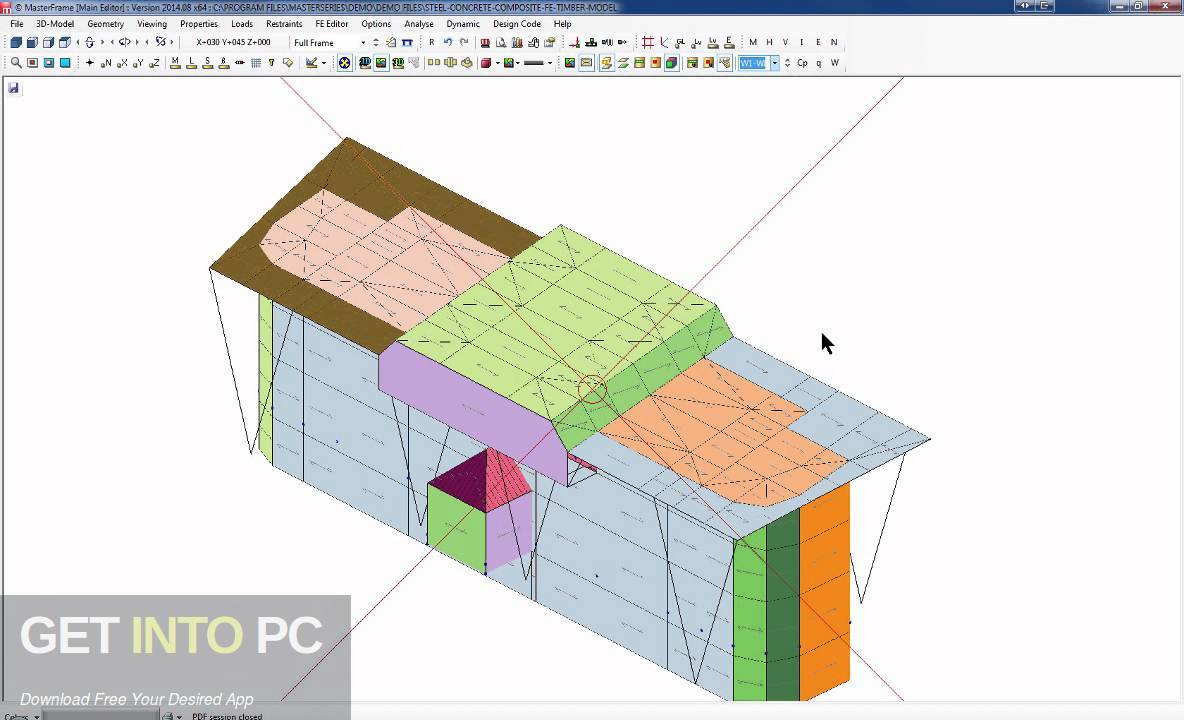Click the yellow star circle icon

(x=344, y=63)
